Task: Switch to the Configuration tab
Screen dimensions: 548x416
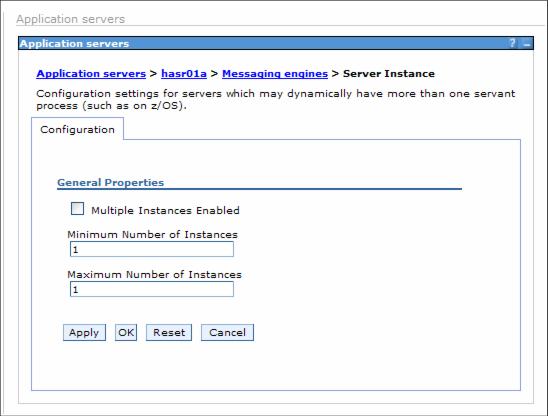Action: point(77,129)
